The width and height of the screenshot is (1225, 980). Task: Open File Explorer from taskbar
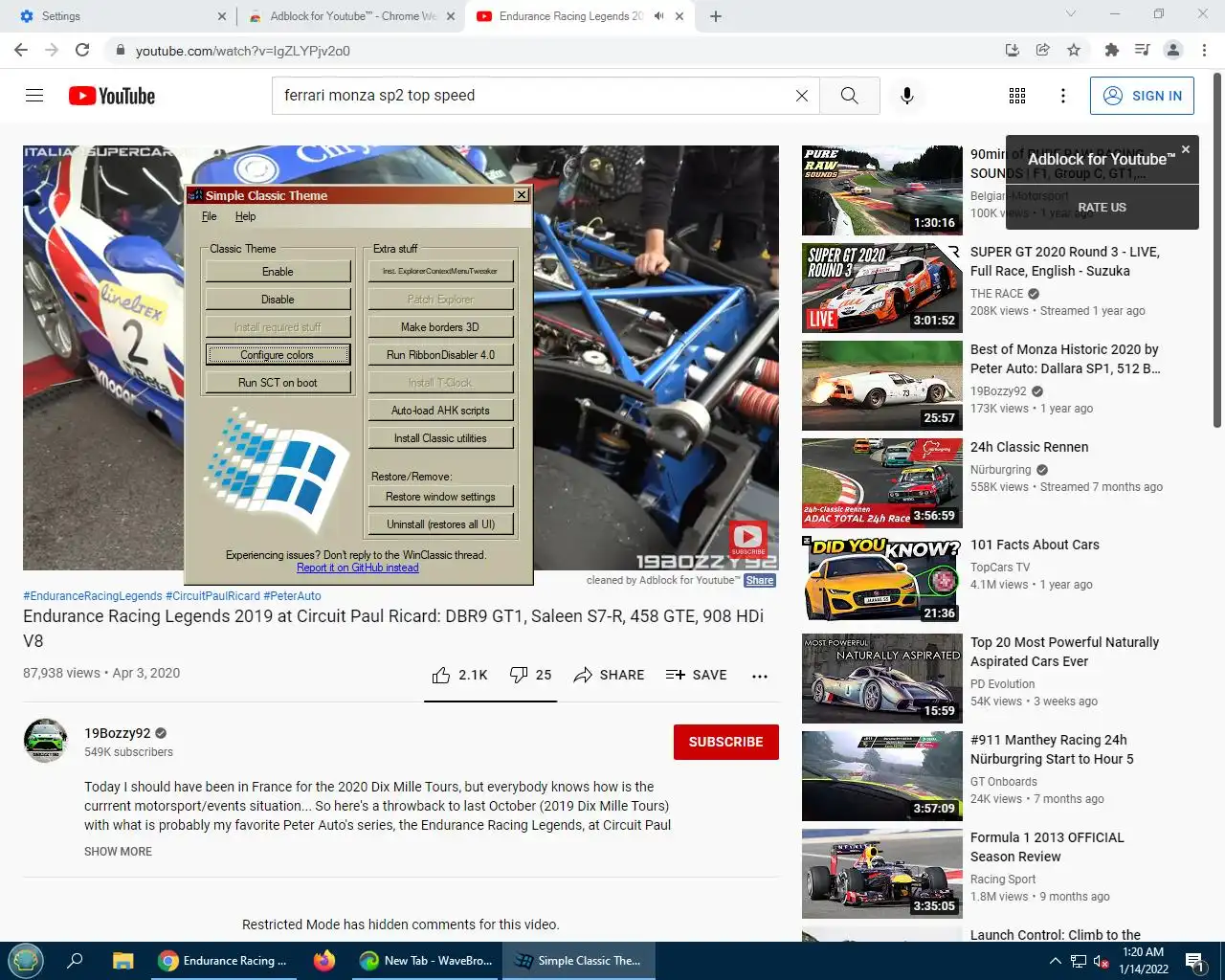click(x=122, y=961)
